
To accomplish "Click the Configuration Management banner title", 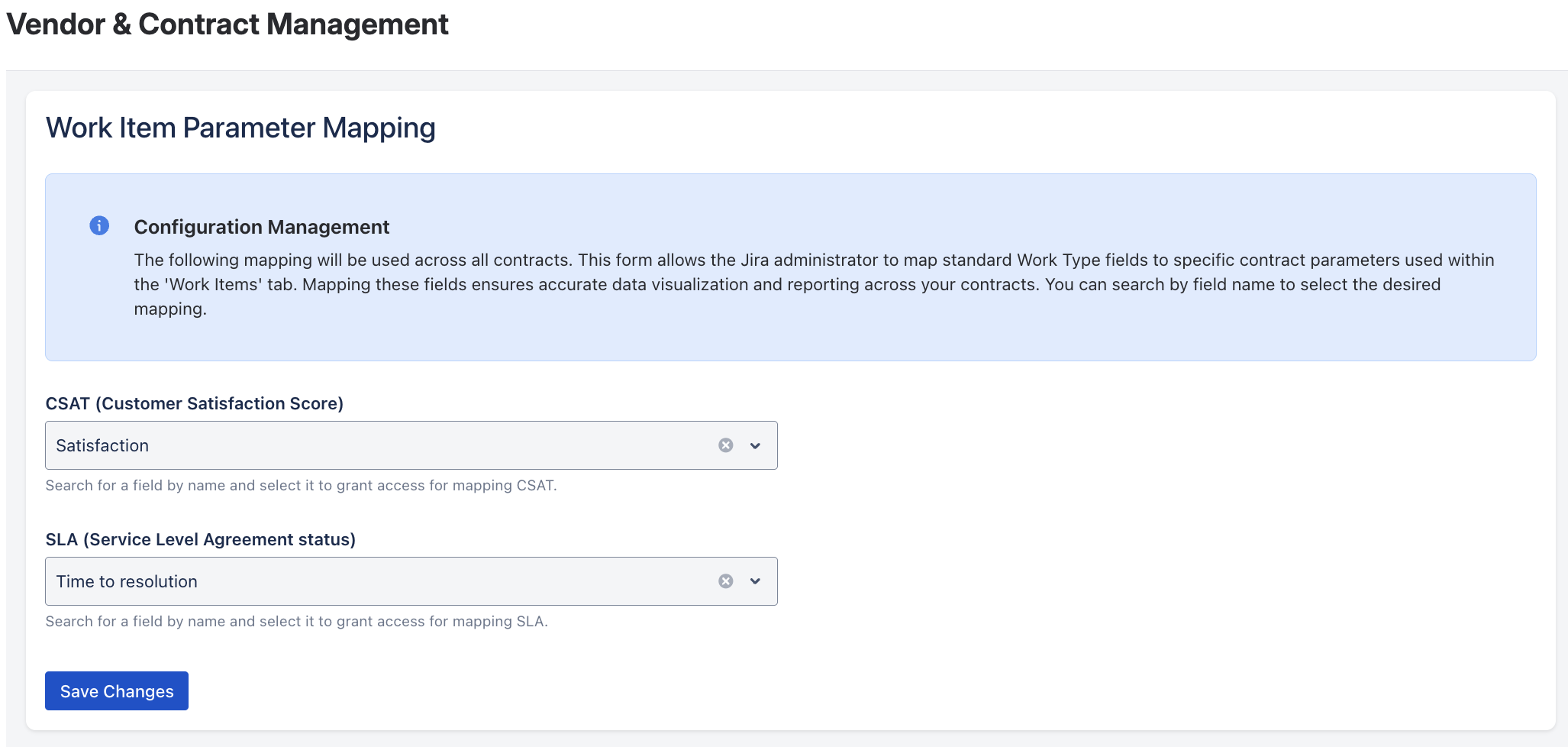I will coord(262,227).
